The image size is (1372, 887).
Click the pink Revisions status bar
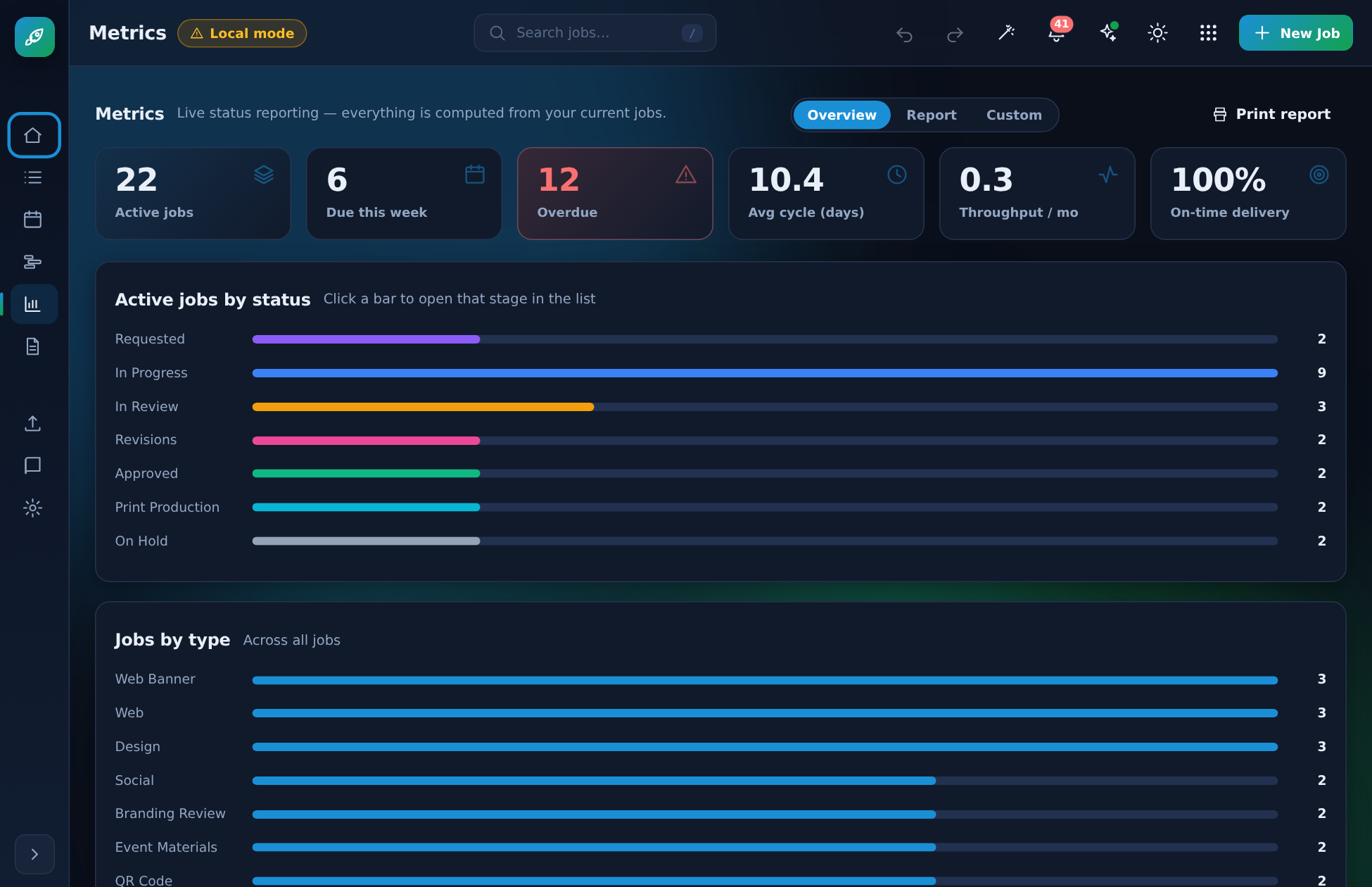366,441
